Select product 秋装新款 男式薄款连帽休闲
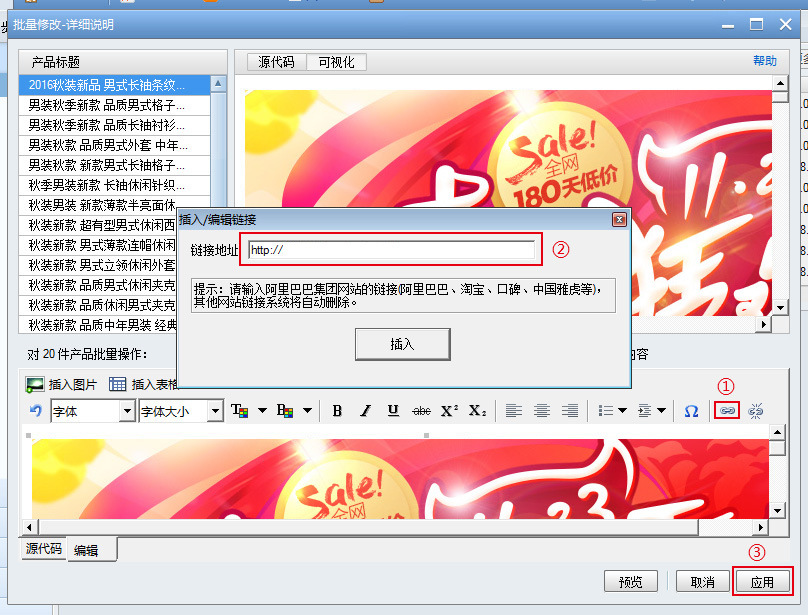808x615 pixels. pyautogui.click(x=98, y=245)
